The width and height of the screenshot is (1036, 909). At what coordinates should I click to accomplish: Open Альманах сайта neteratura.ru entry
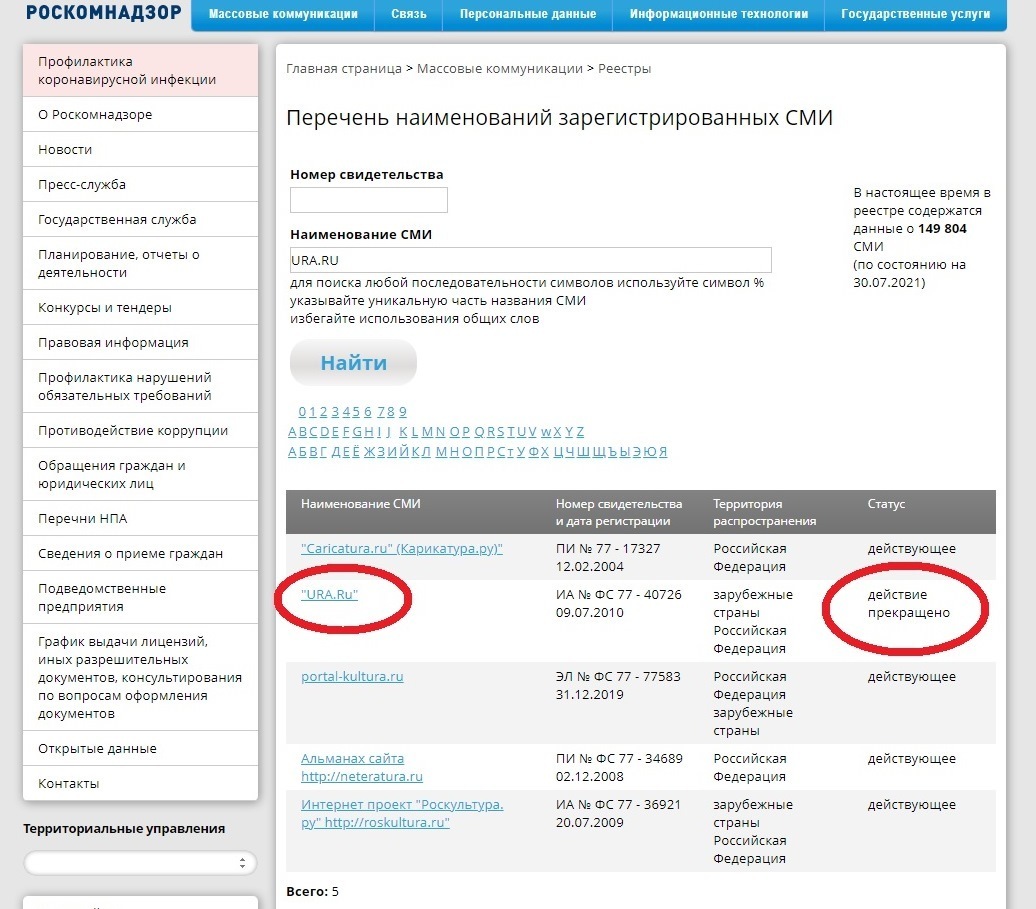tap(361, 768)
